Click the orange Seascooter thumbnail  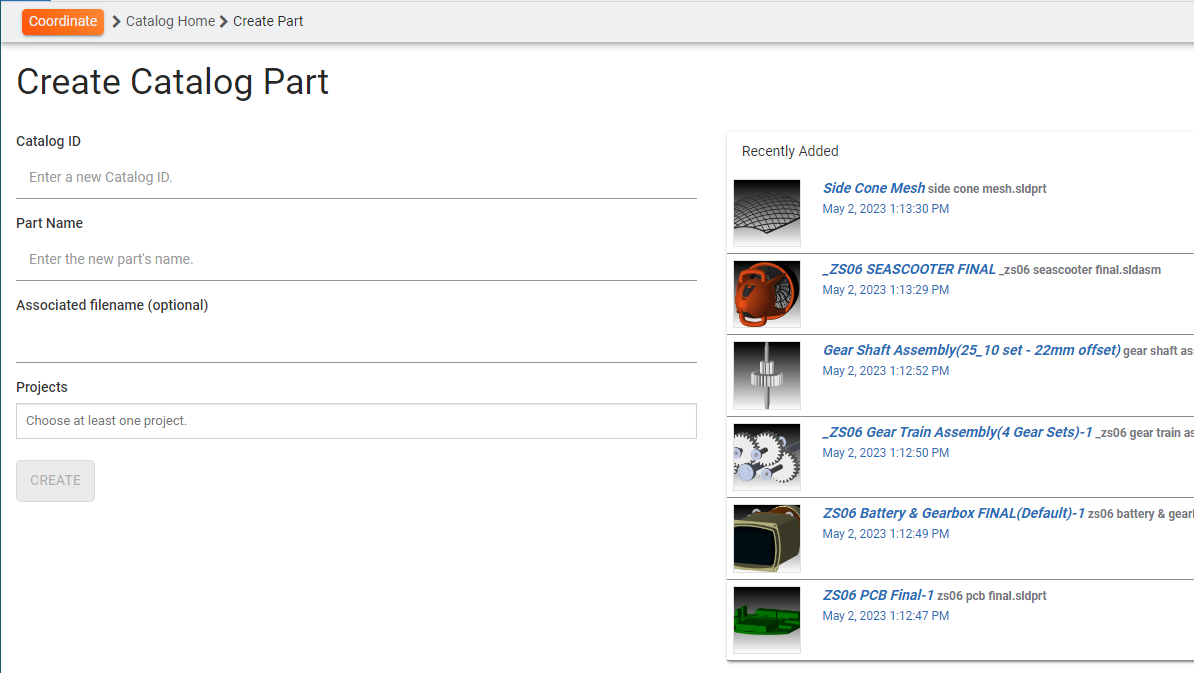(x=767, y=294)
